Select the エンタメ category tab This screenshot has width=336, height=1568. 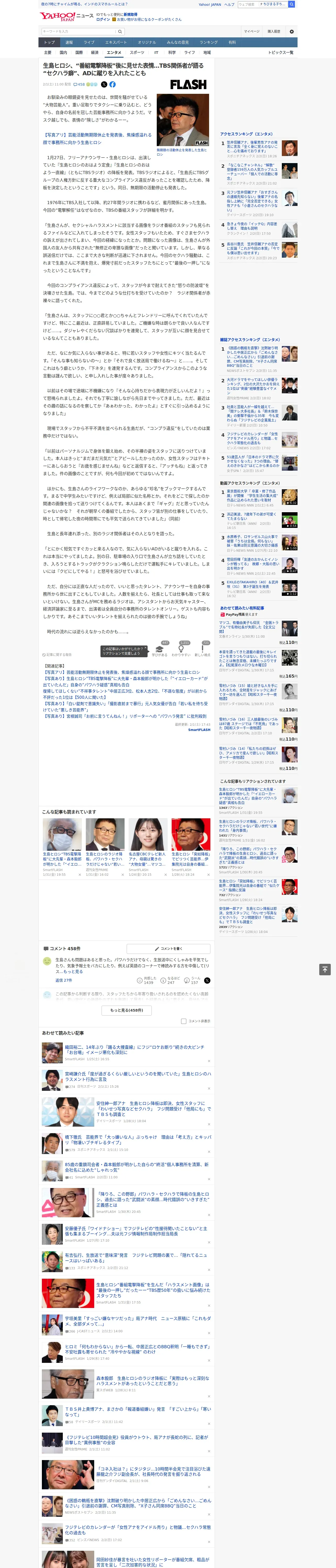(x=114, y=52)
